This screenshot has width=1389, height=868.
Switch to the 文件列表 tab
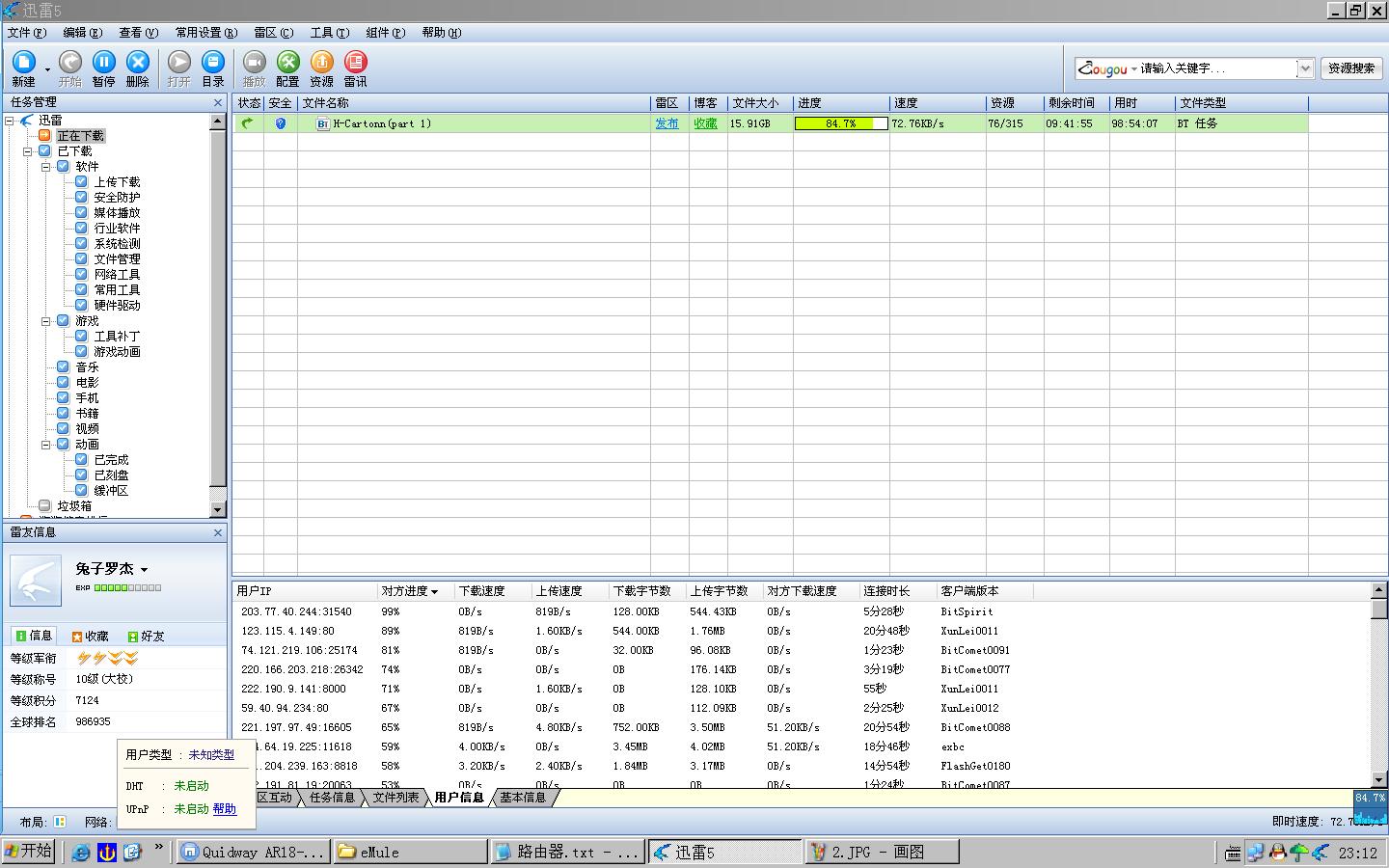pyautogui.click(x=395, y=798)
